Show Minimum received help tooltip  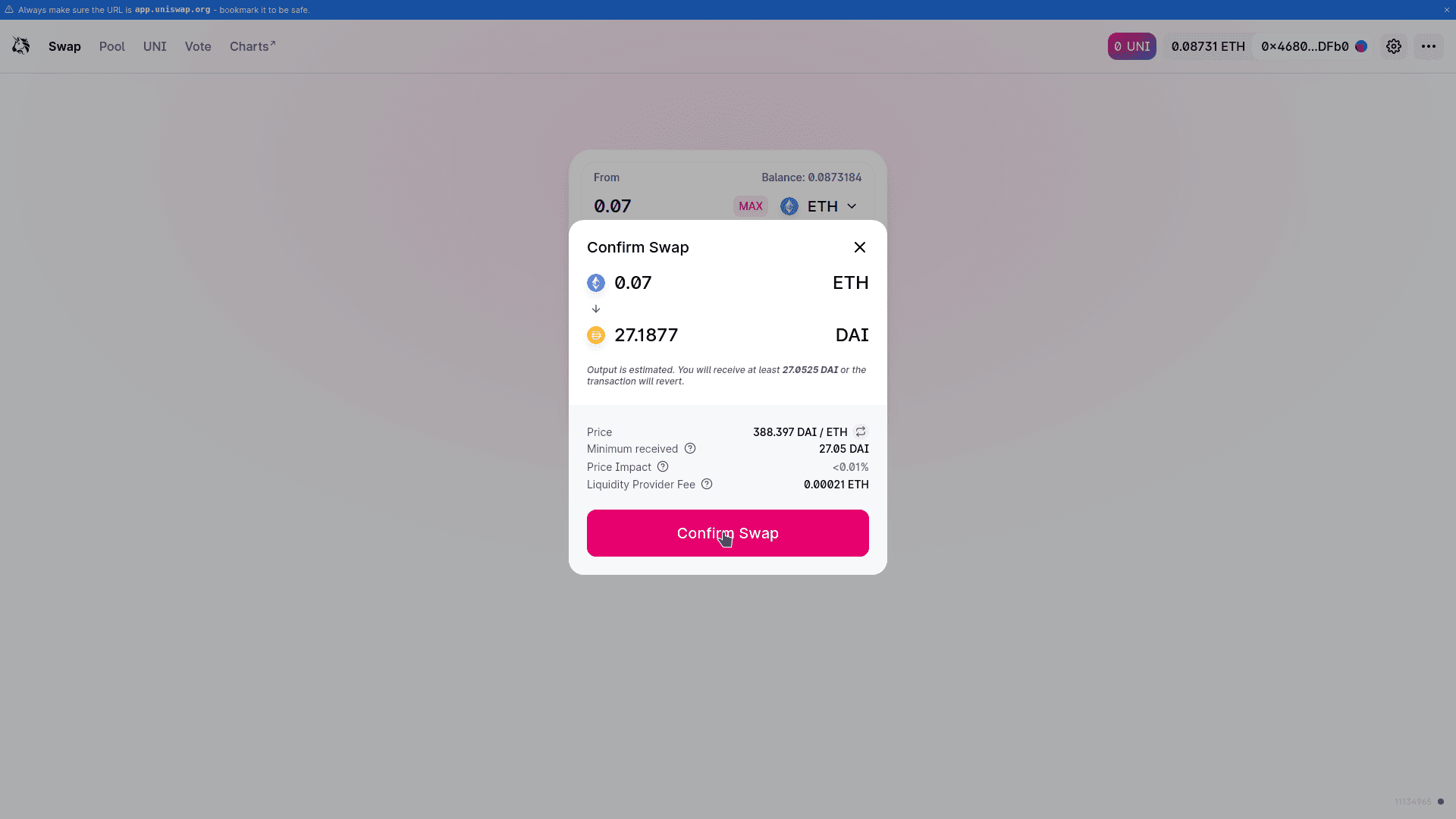coord(690,448)
